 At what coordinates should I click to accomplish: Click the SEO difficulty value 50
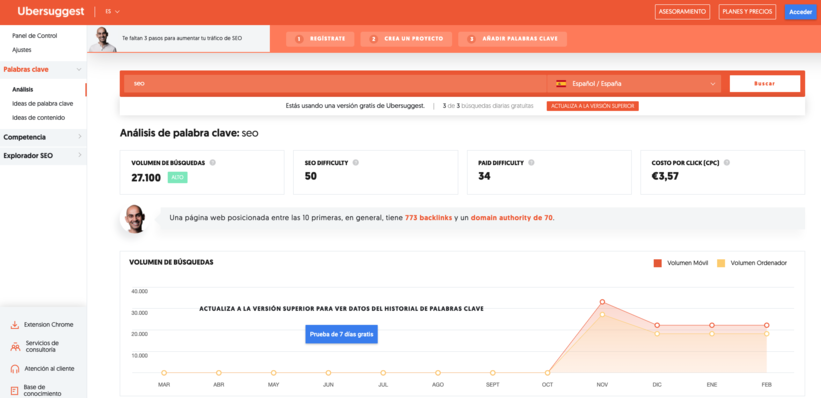[x=310, y=176]
